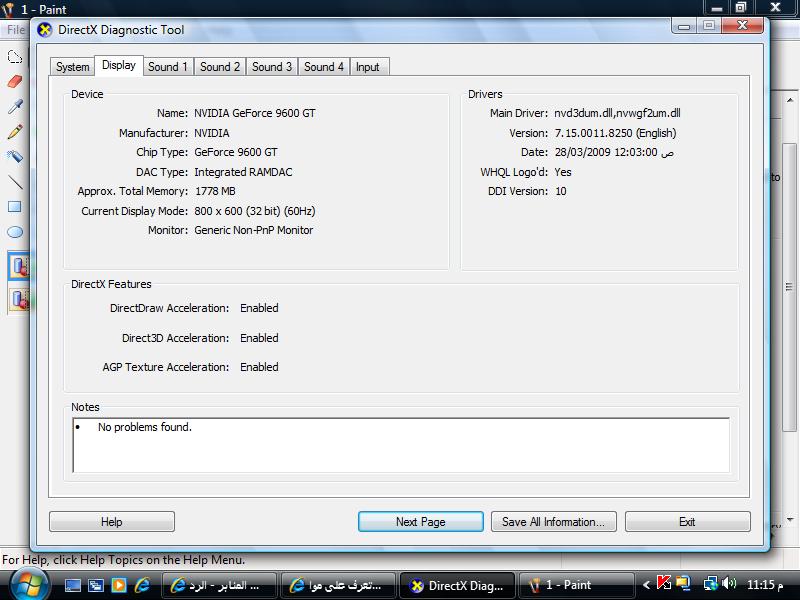800x600 pixels.
Task: Click the Show Desktop quick launch icon
Action: (x=72, y=585)
